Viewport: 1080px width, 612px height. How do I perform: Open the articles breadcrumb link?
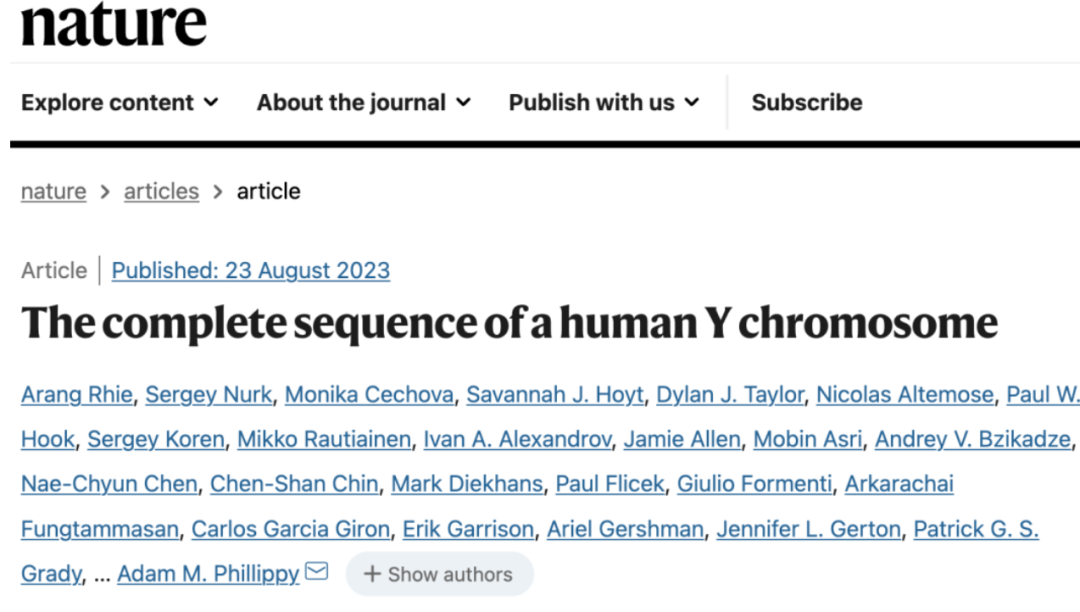[x=161, y=191]
